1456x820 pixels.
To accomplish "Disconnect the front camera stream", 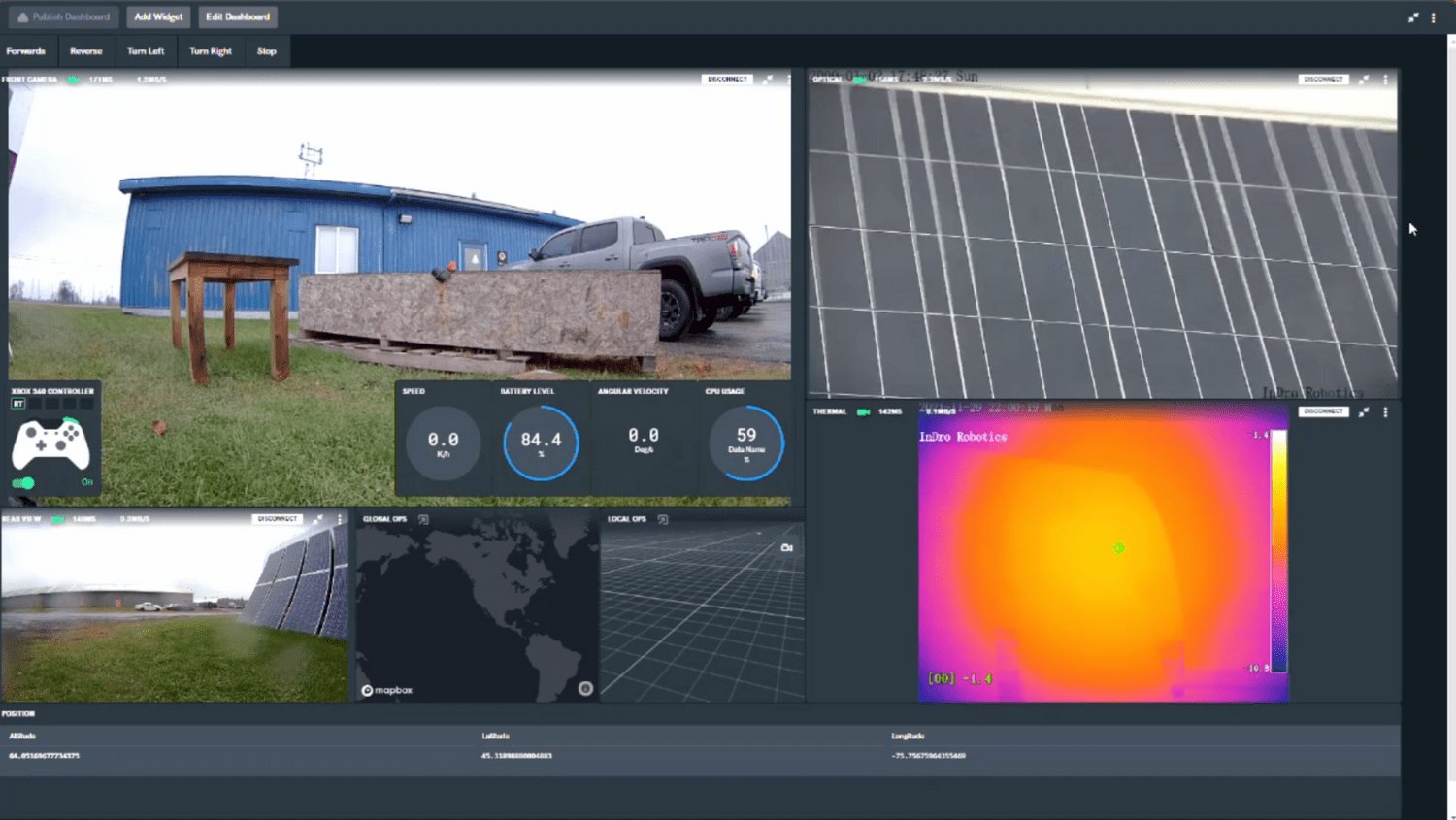I will [727, 80].
